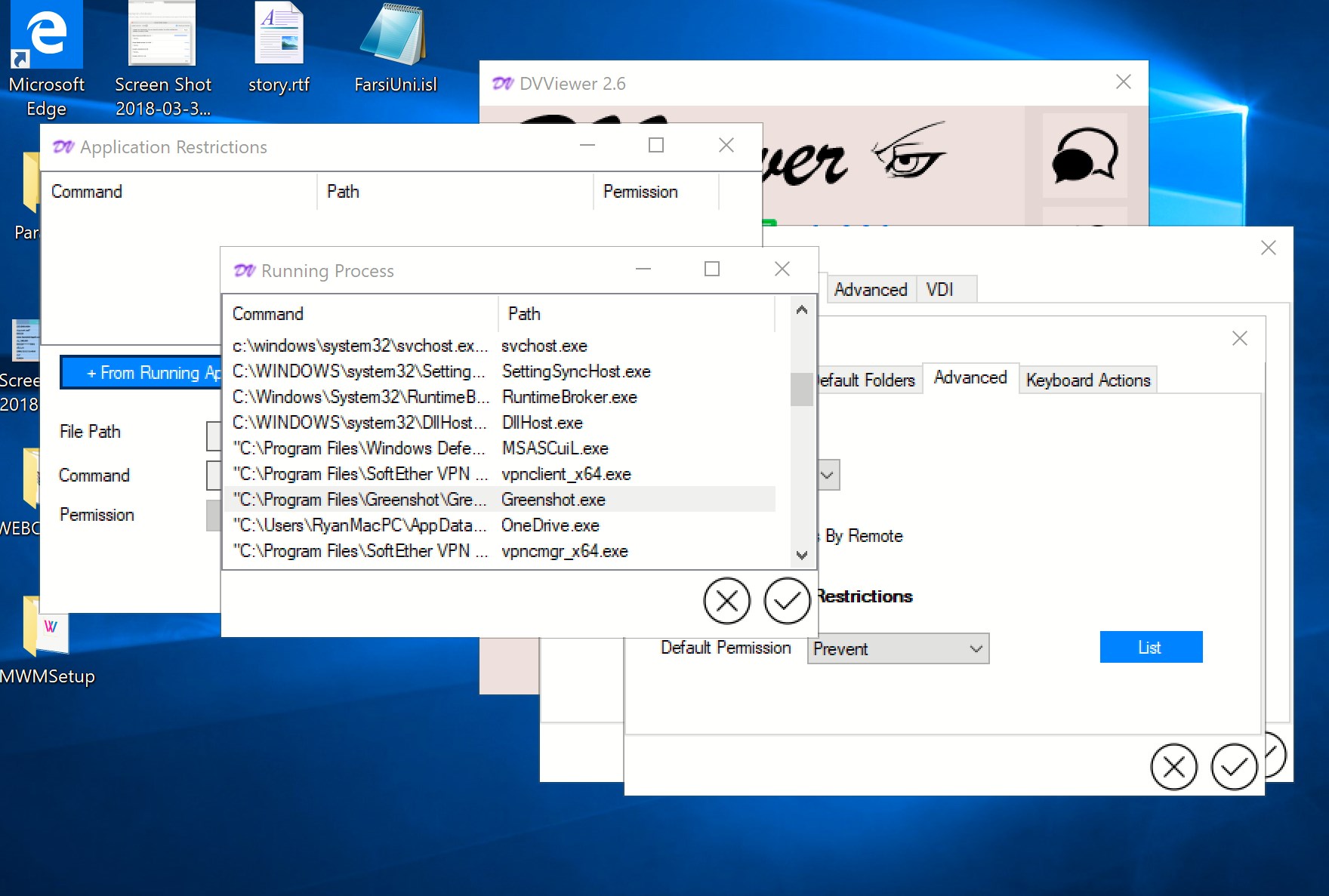Click Command column header in Application Restrictions

click(x=180, y=192)
